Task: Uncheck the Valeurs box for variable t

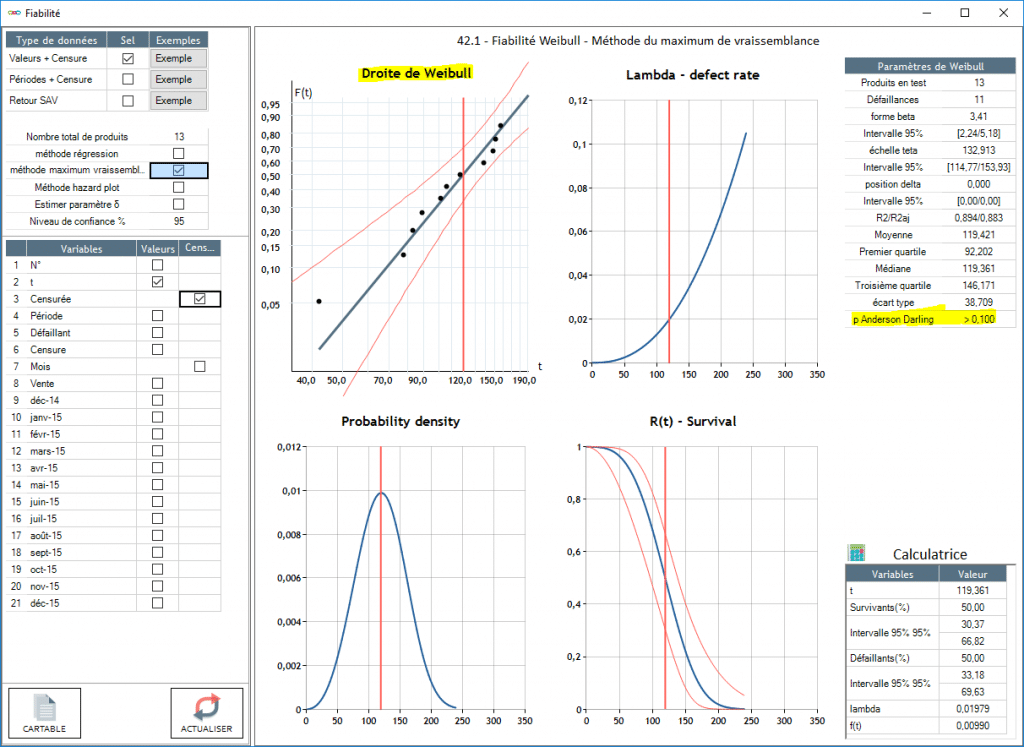Action: coord(157,282)
